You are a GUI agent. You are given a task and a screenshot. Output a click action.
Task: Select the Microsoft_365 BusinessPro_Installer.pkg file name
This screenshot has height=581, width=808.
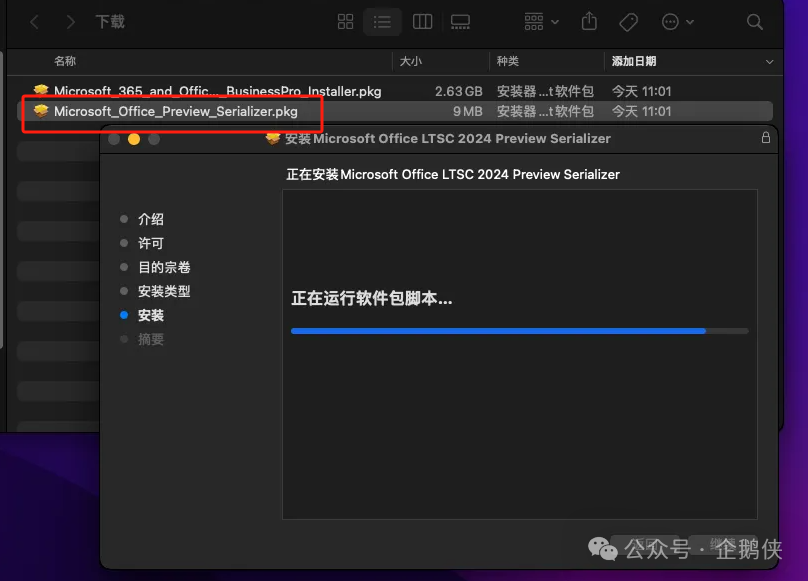click(x=217, y=91)
